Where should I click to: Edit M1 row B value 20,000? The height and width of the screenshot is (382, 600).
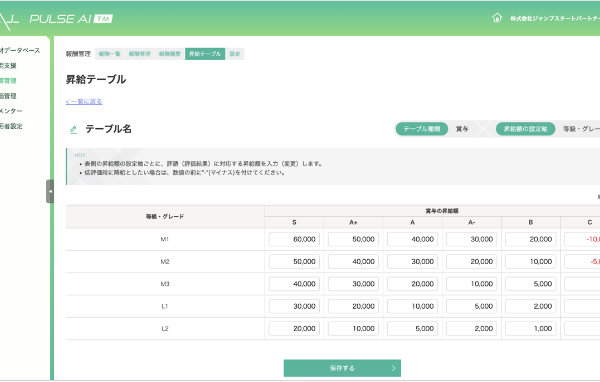(530, 239)
